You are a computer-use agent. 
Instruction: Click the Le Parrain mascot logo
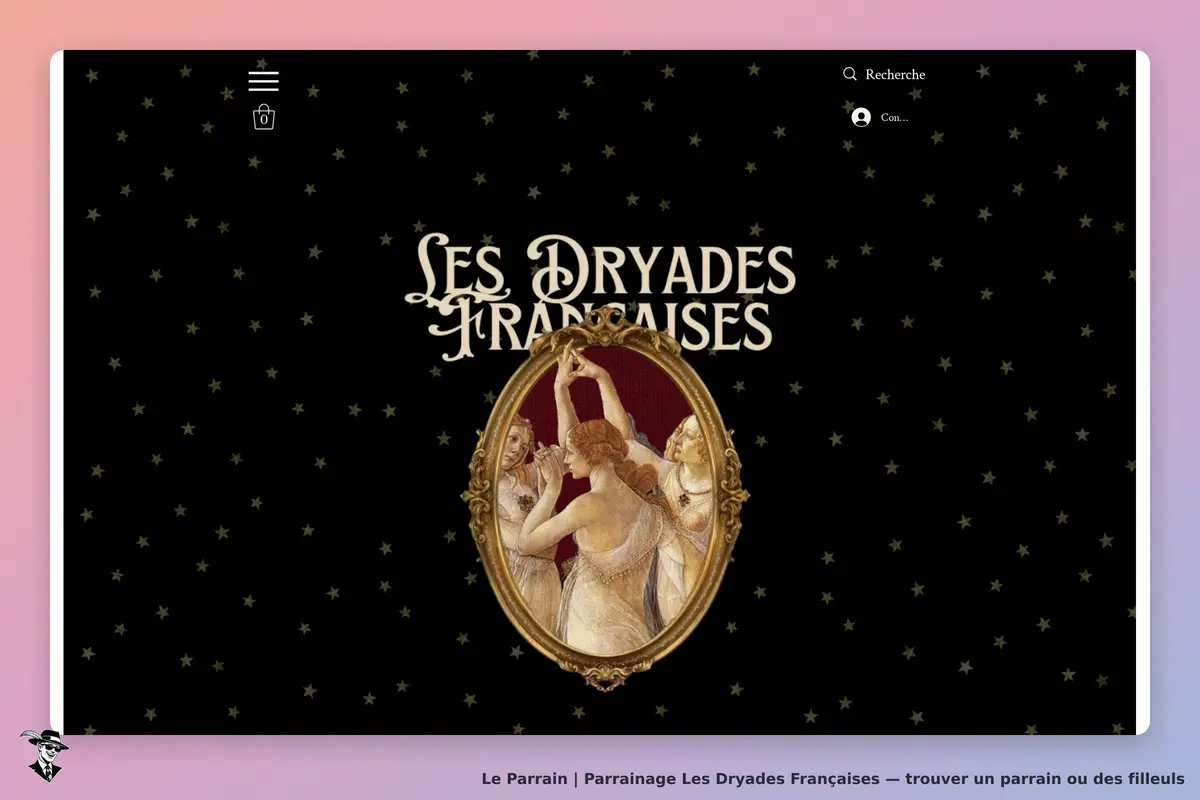(x=44, y=755)
